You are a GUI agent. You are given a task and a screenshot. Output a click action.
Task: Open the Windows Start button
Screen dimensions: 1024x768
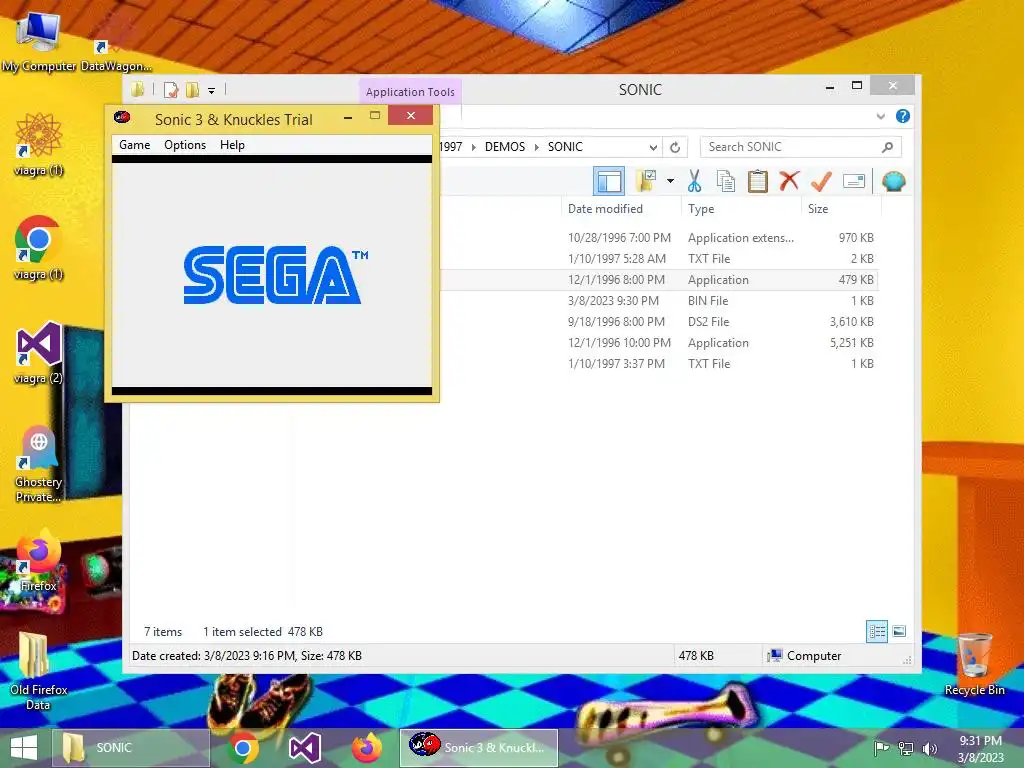(x=24, y=748)
